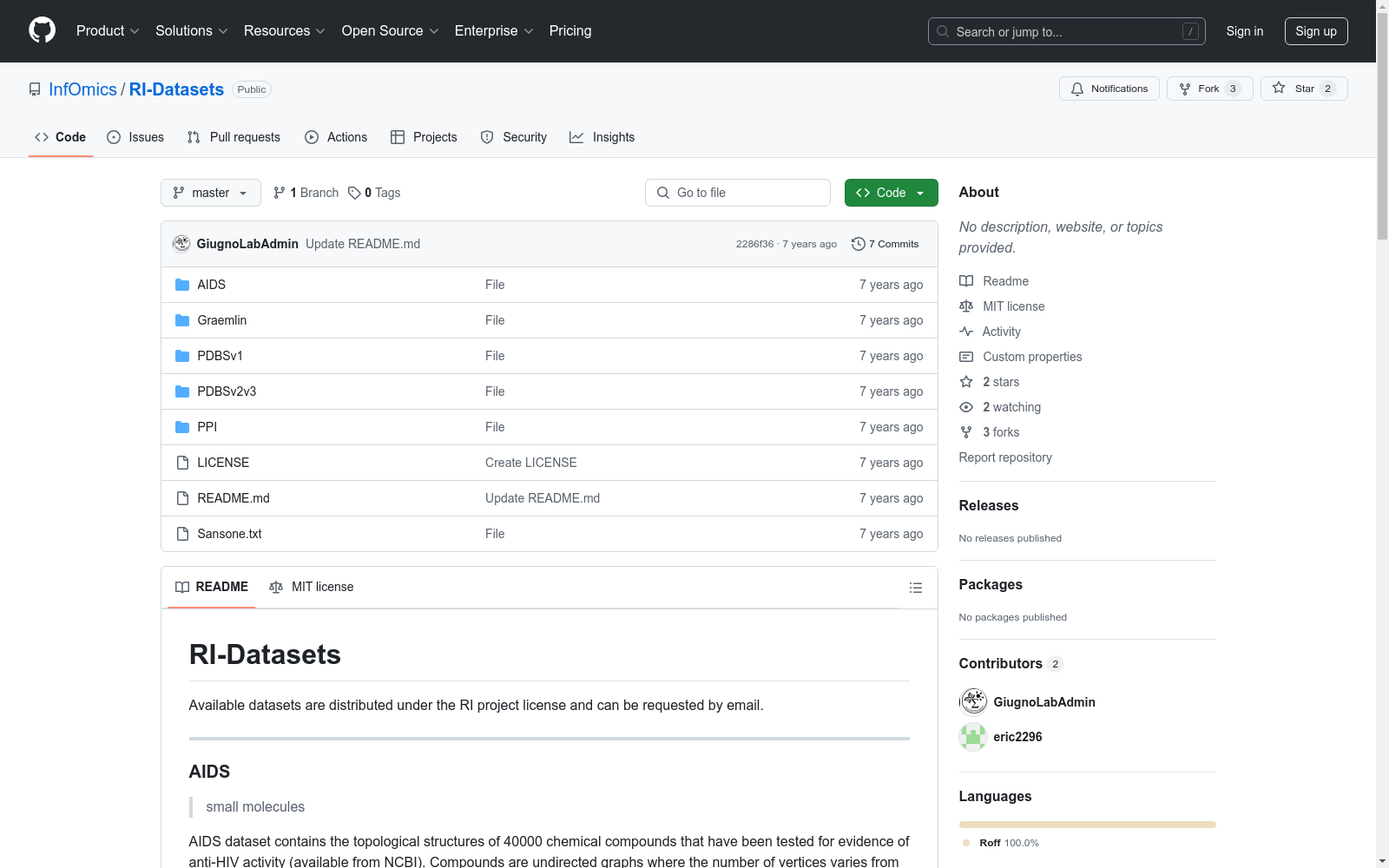Click the star icon beside 2 stars
Viewport: 1389px width, 868px height.
click(x=966, y=382)
